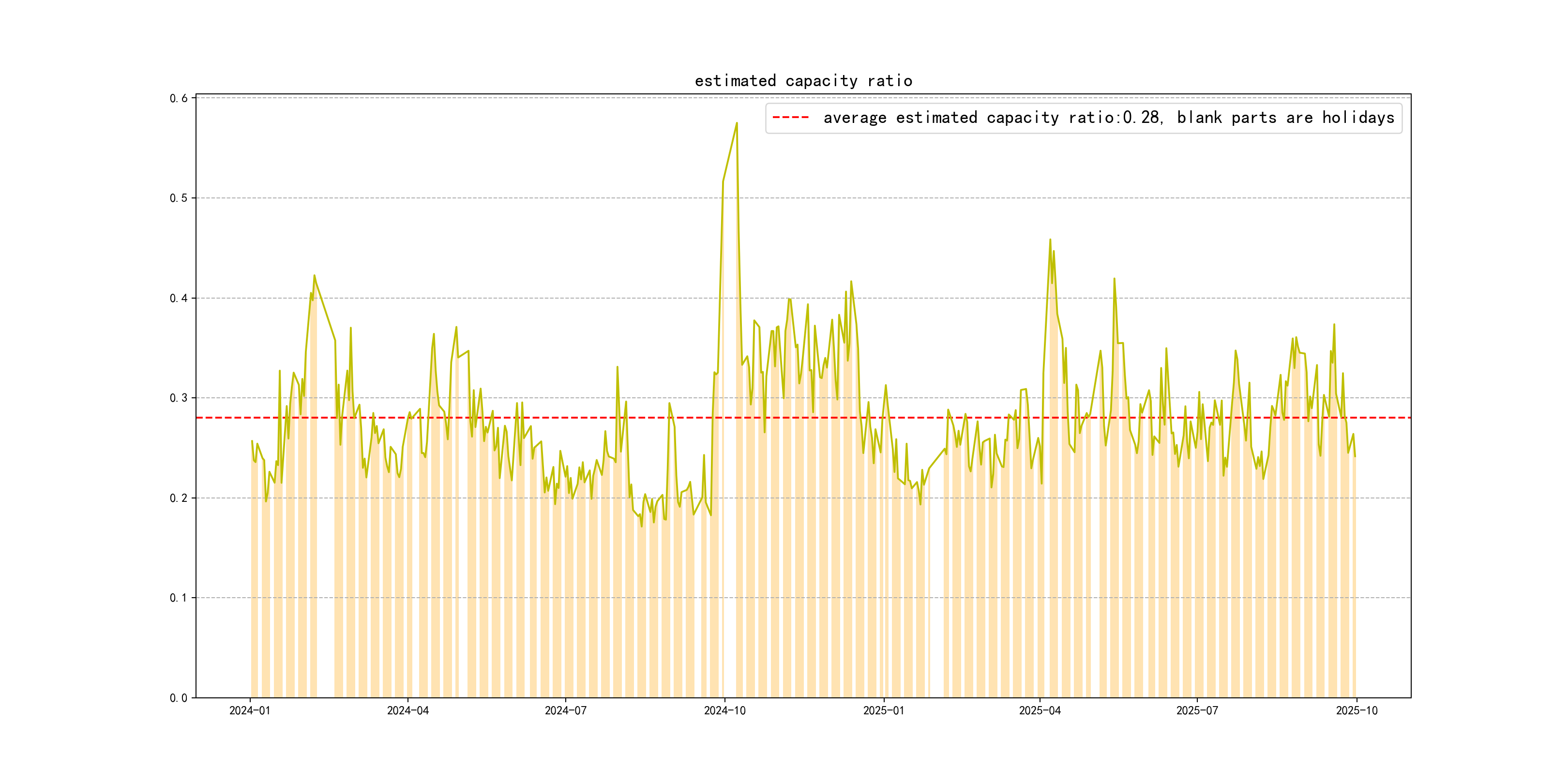
Task: Click the 0.5 y-axis tick label
Action: (x=179, y=198)
